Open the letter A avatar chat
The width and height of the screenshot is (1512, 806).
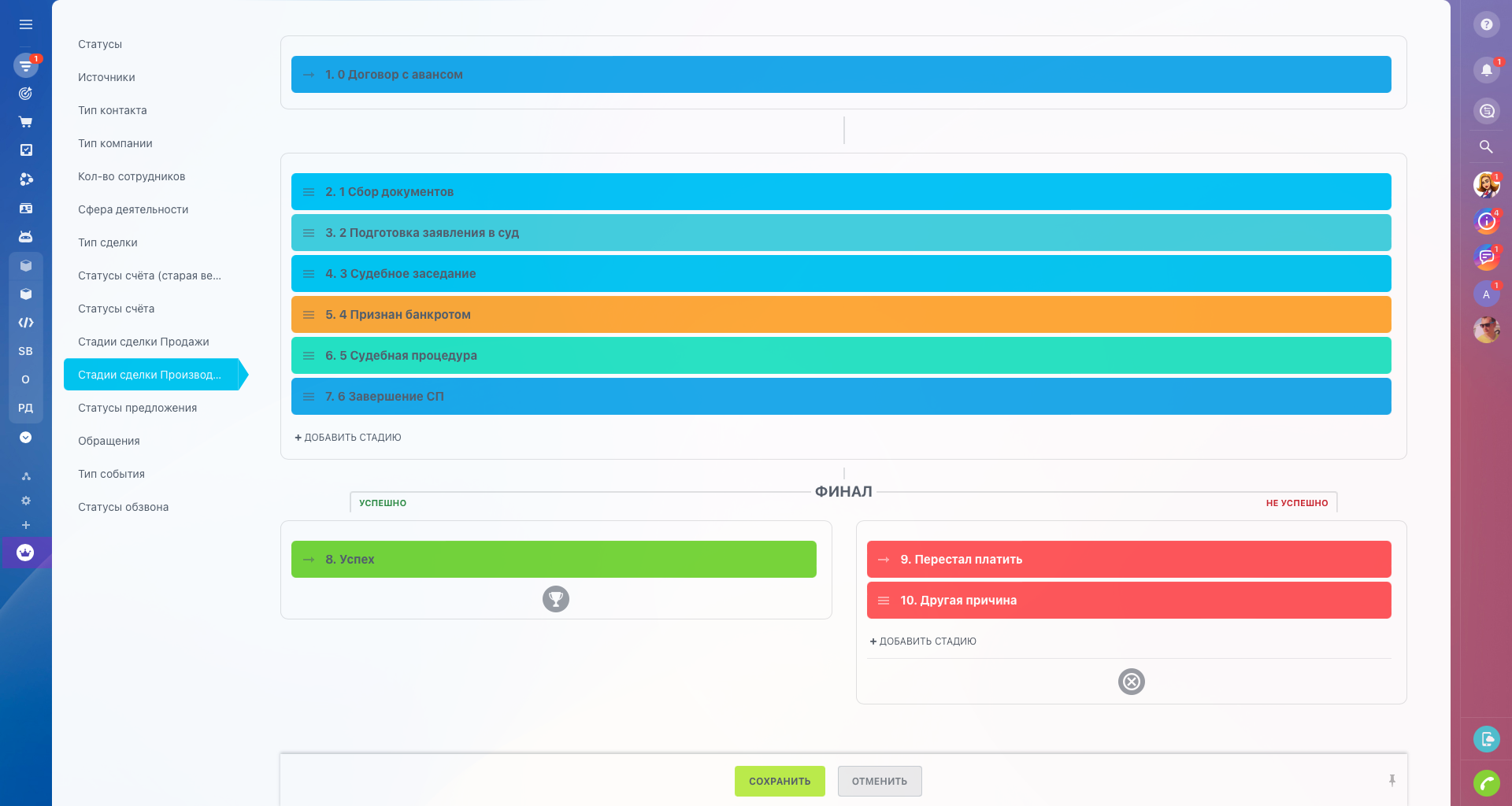tap(1487, 294)
